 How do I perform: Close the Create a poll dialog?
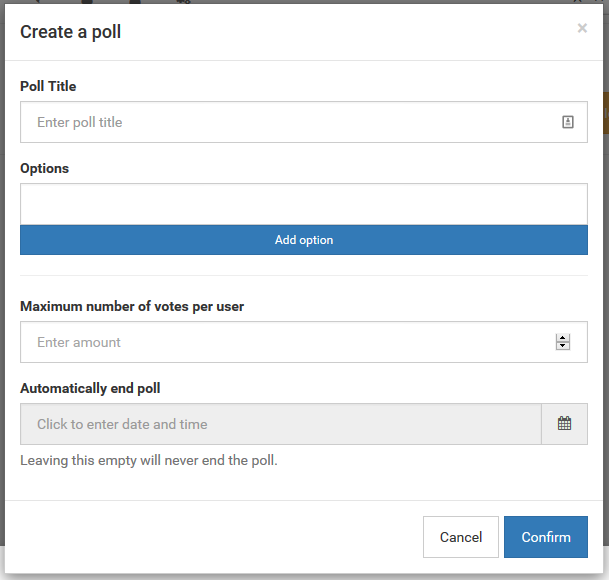[x=582, y=28]
